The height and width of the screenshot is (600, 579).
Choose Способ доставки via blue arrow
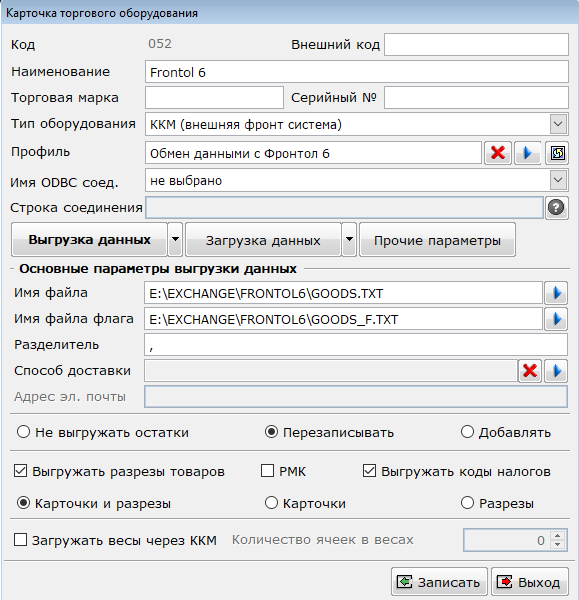tap(556, 371)
